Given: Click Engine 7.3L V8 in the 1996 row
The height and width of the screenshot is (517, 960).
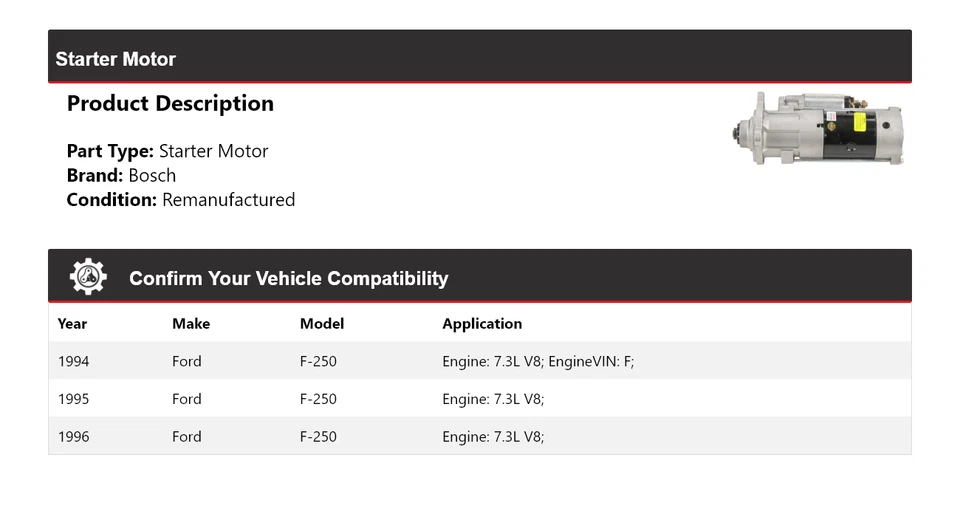Looking at the screenshot, I should [x=493, y=437].
